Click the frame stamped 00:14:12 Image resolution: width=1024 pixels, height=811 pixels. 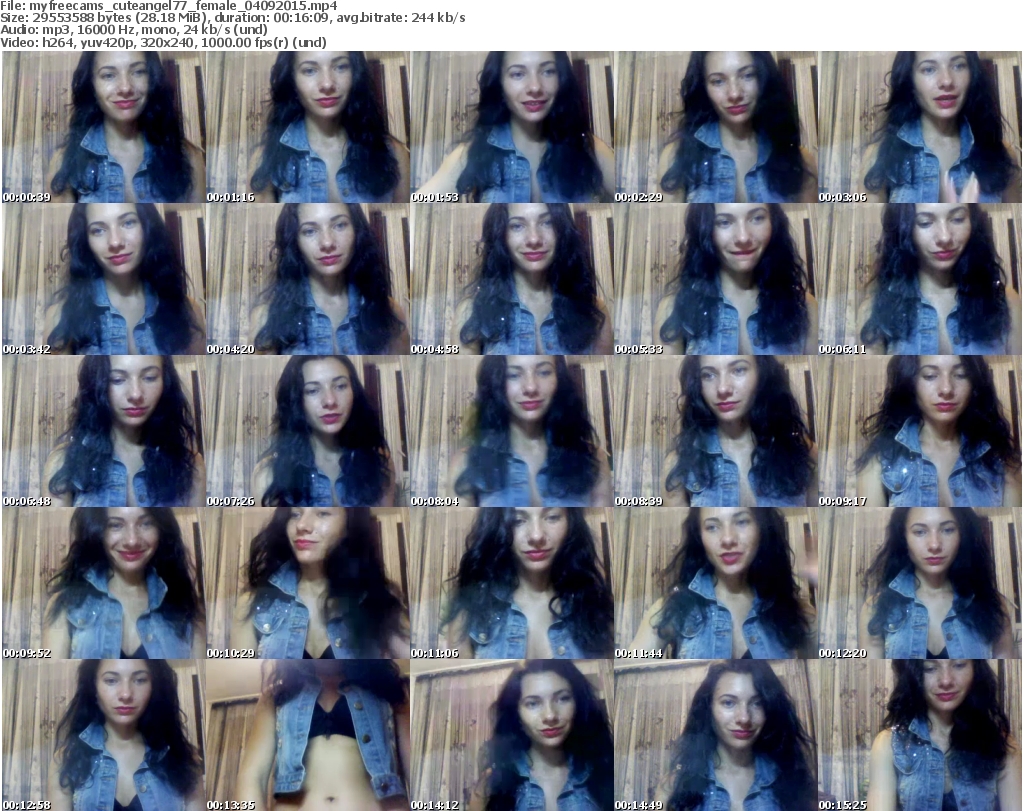point(511,735)
